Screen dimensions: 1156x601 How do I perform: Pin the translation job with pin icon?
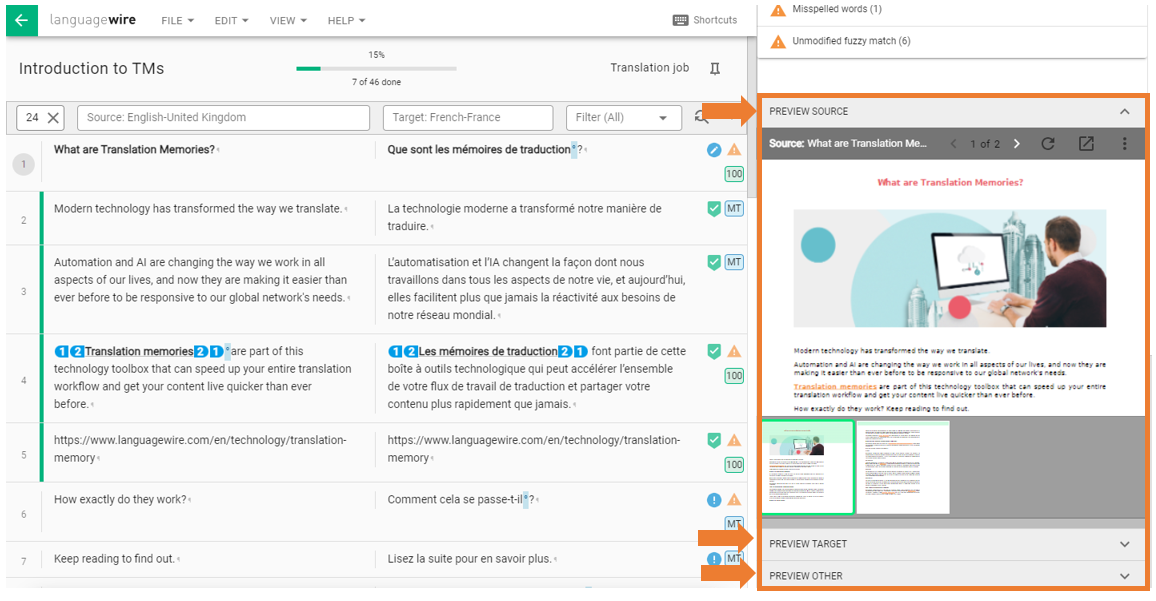[x=714, y=68]
